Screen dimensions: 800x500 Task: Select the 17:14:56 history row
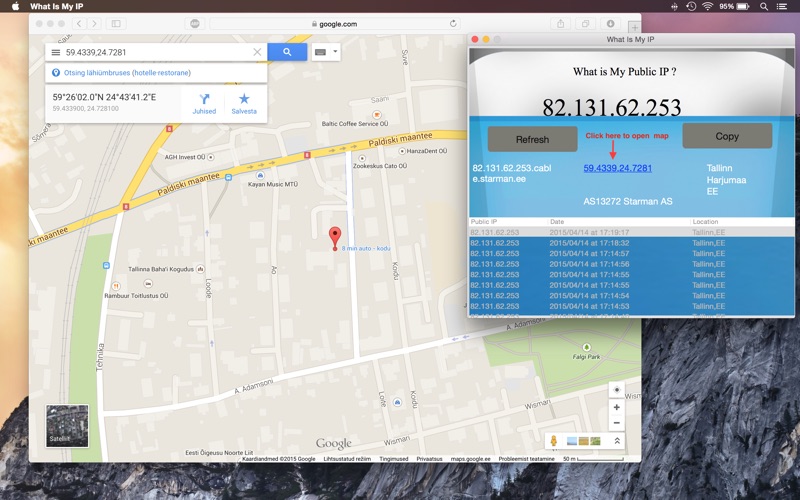pos(632,264)
